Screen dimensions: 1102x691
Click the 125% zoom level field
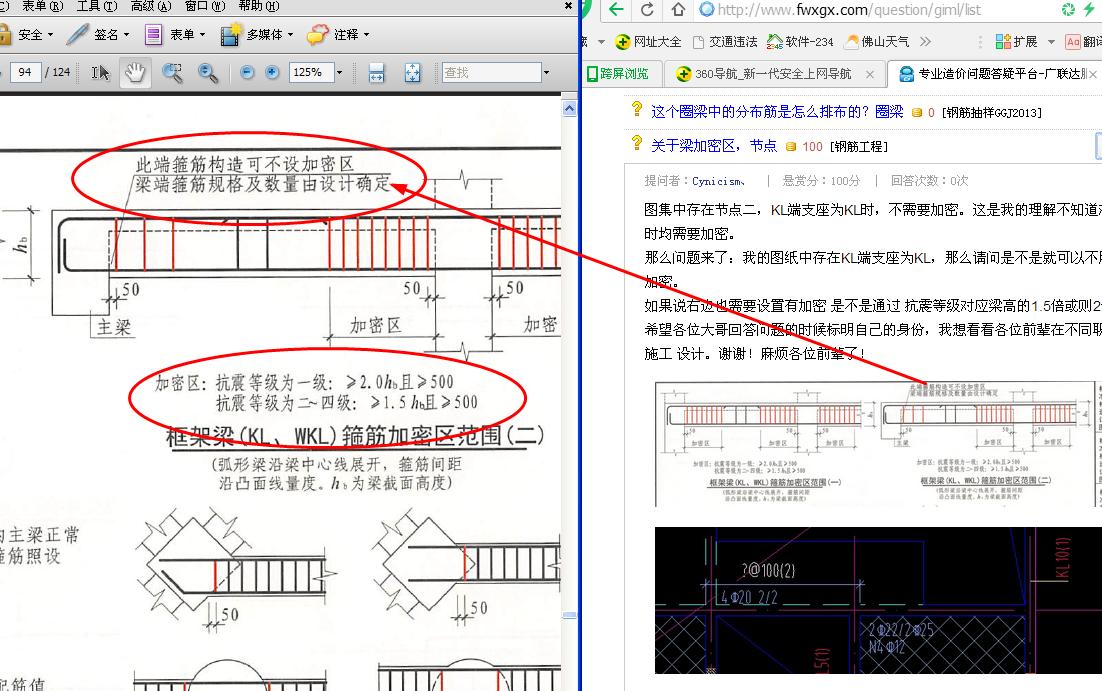[311, 72]
